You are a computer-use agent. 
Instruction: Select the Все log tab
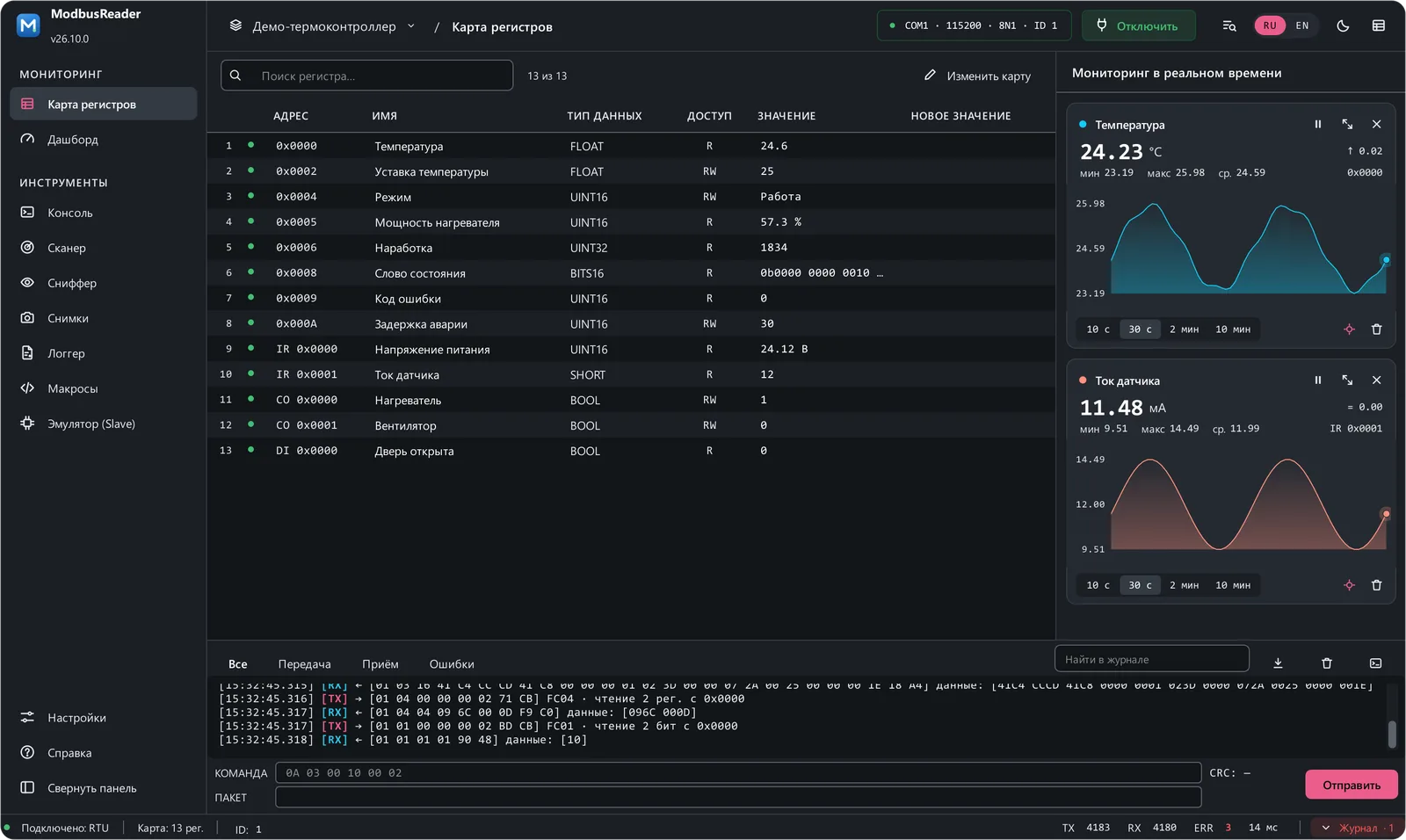tap(237, 664)
